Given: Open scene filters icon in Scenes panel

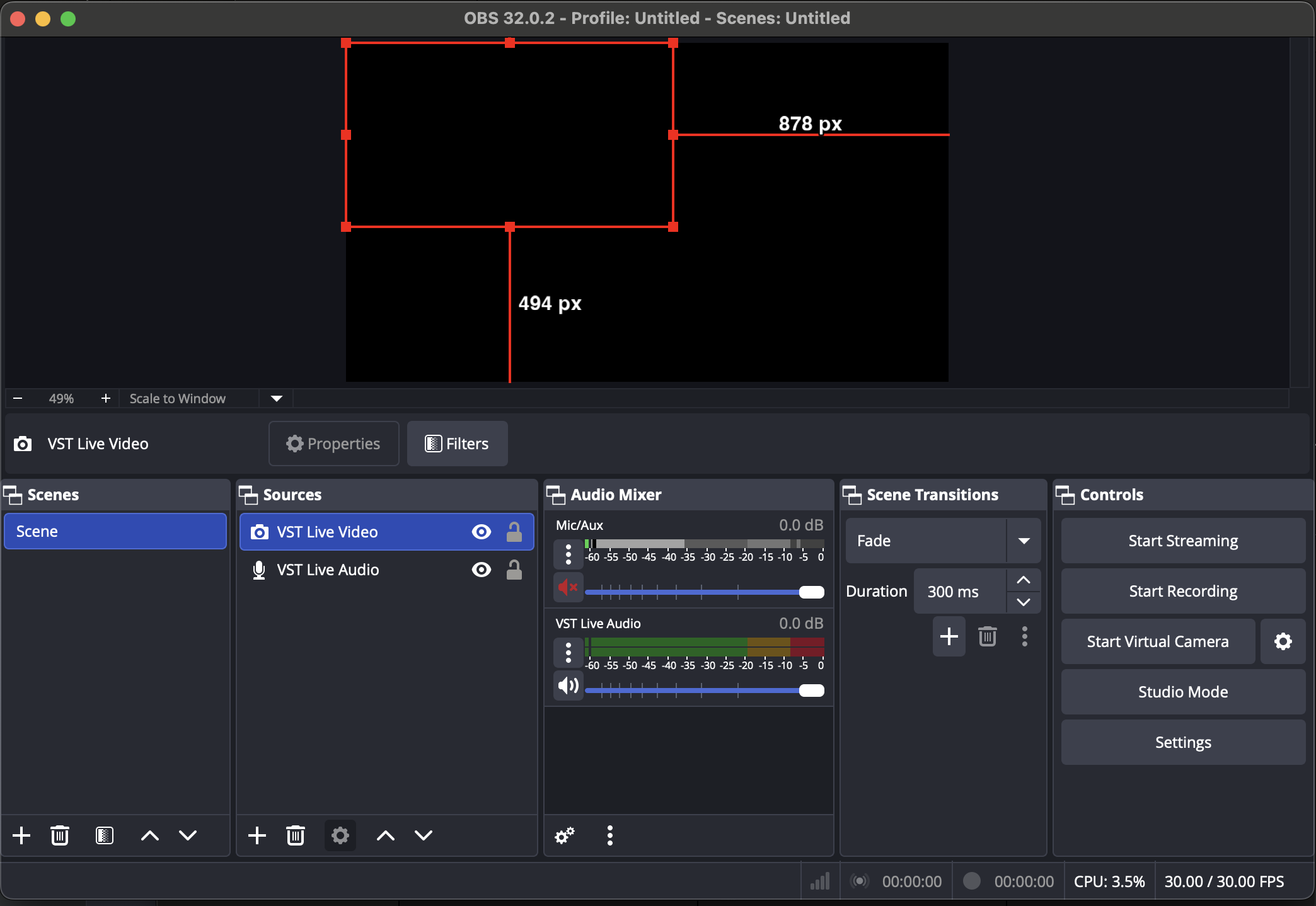Looking at the screenshot, I should click(x=104, y=835).
